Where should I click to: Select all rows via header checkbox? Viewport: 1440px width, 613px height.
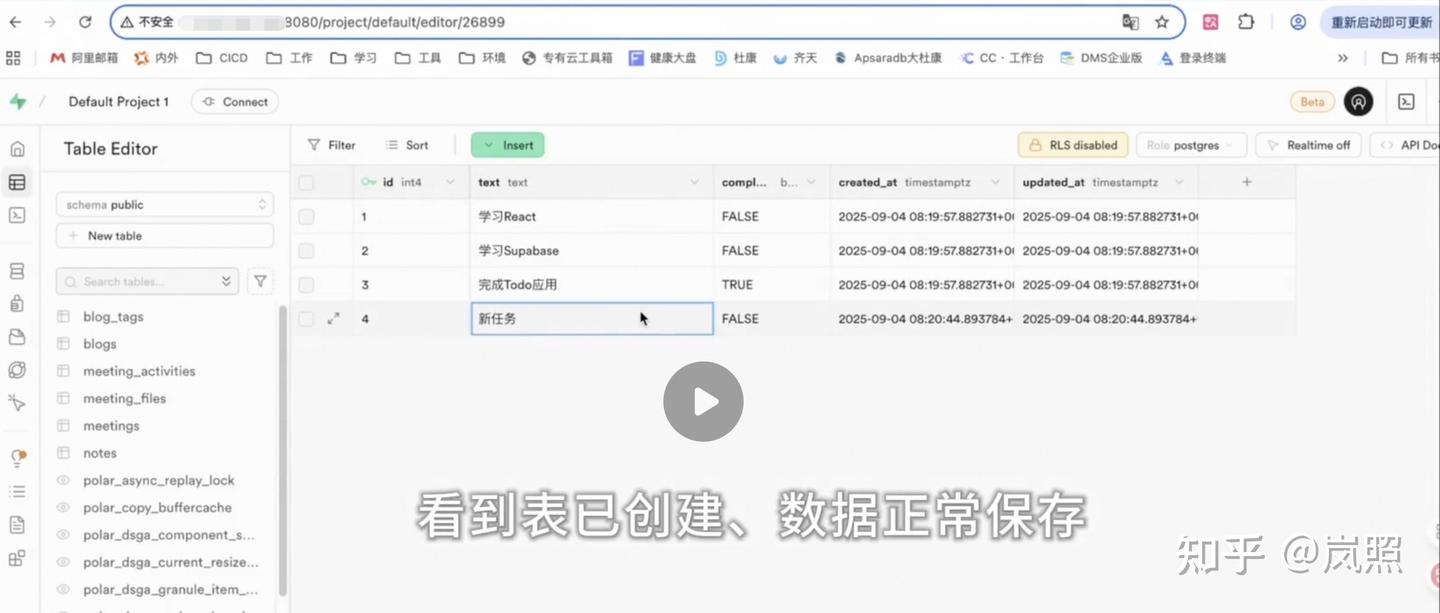pos(305,181)
